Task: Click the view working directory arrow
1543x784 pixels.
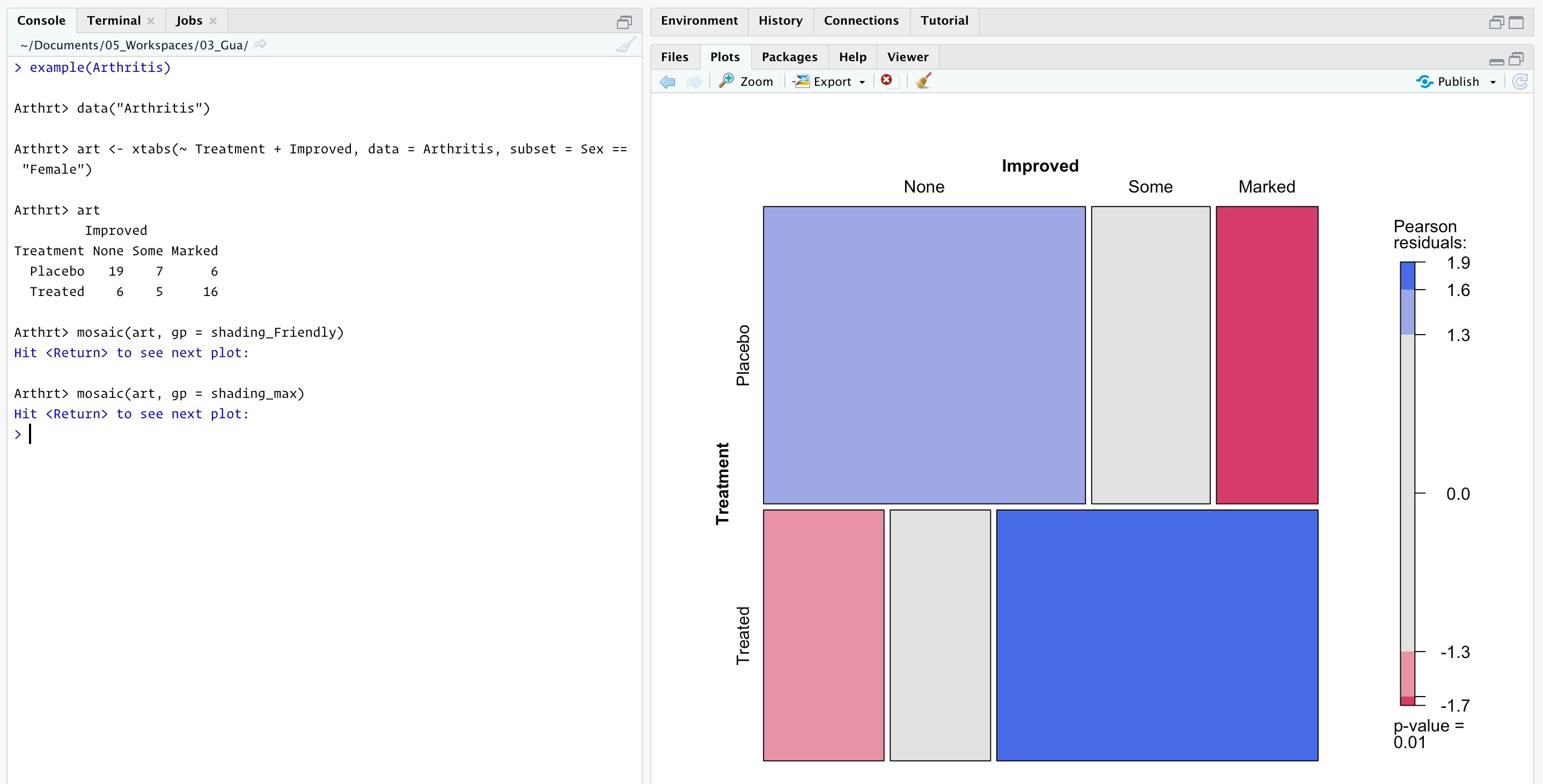Action: 260,45
